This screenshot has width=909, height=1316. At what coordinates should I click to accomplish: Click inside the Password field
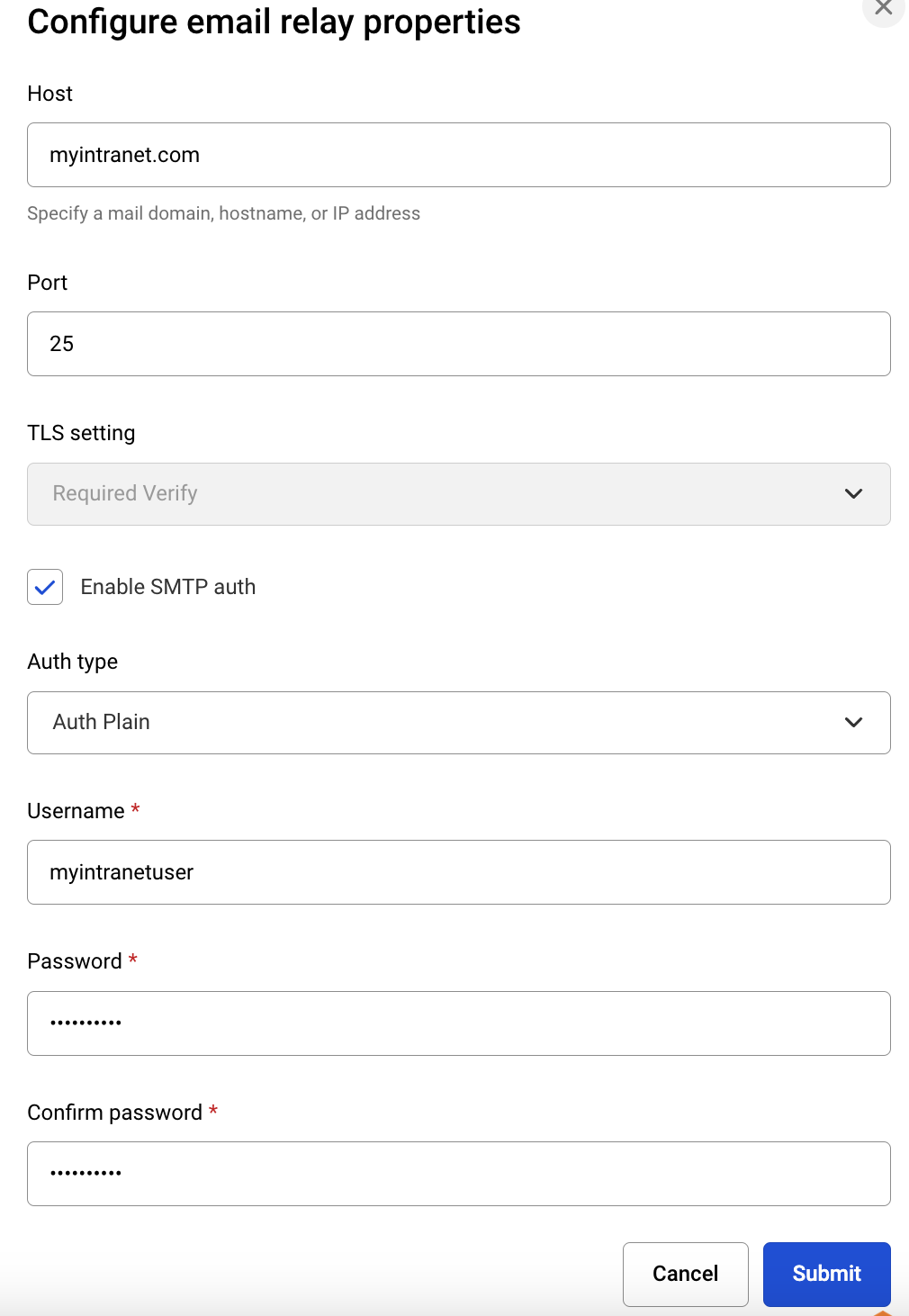[x=458, y=1023]
